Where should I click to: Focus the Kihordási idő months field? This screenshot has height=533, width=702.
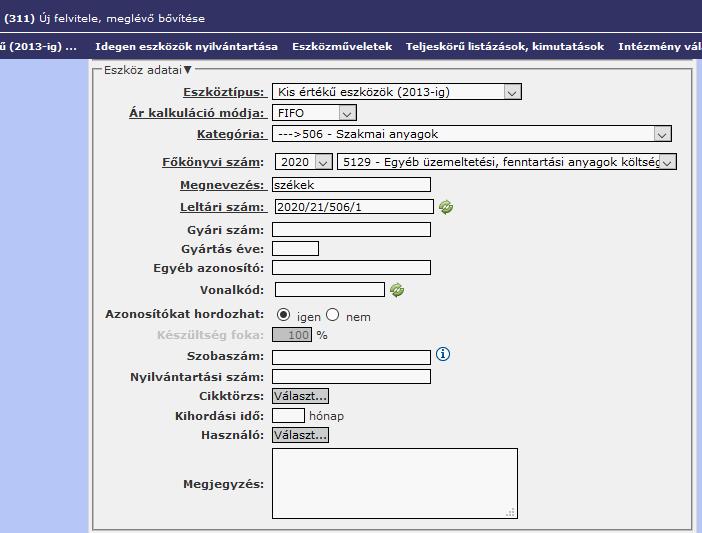tap(288, 415)
